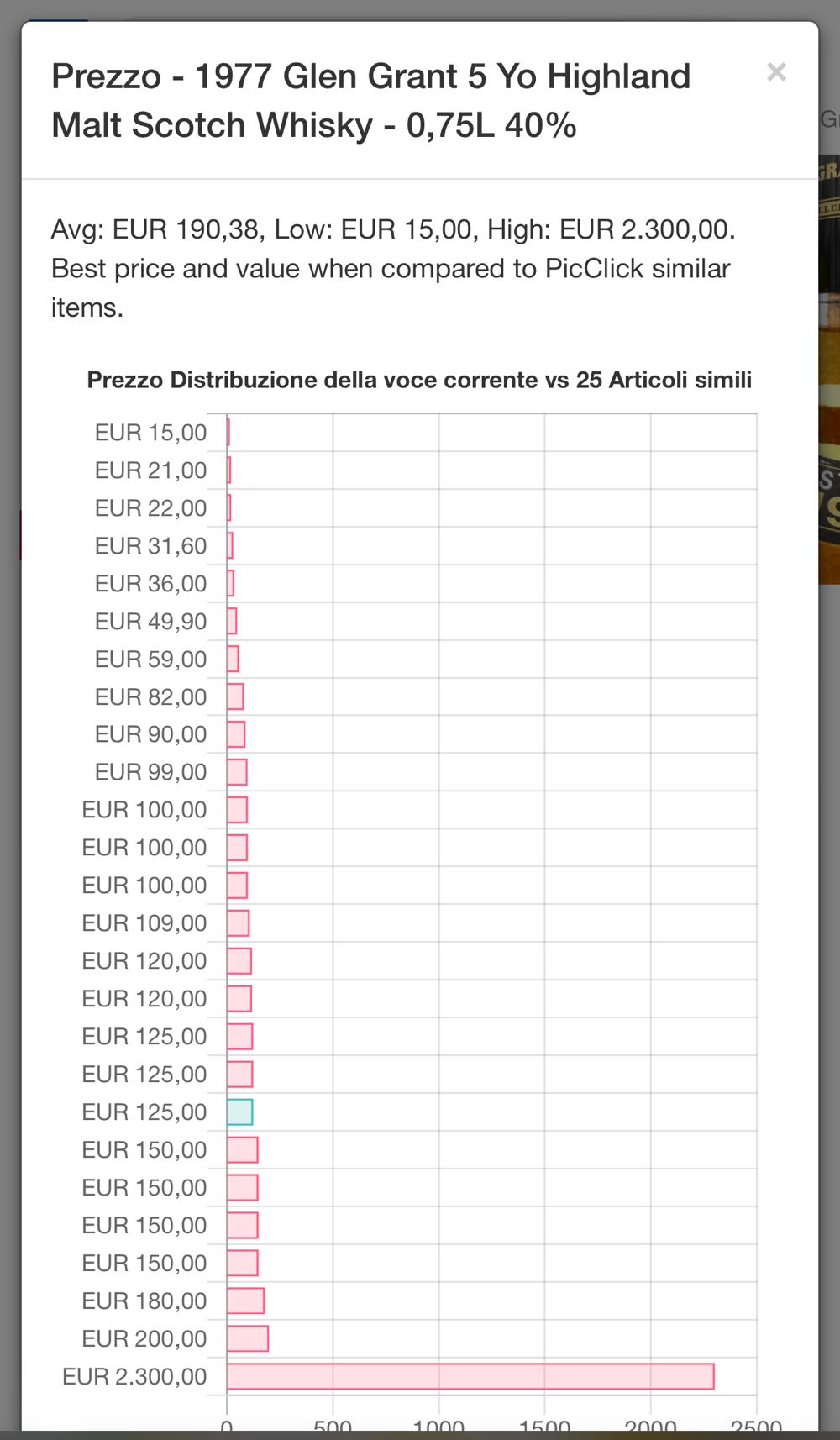Click the EUR 22,00 bar
840x1440 pixels.
click(x=229, y=508)
